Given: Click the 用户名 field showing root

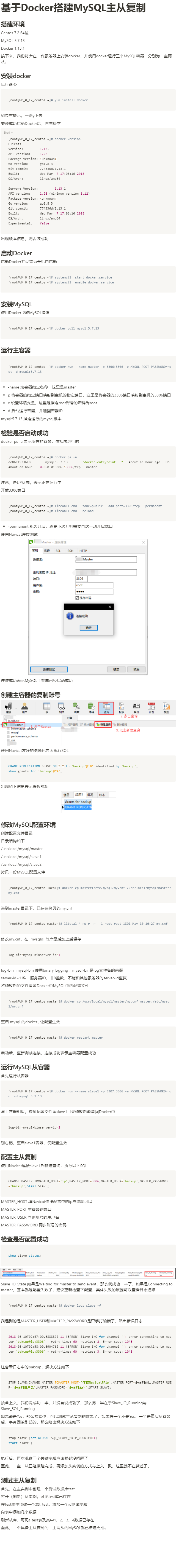Looking at the screenshot, I should coord(94,585).
